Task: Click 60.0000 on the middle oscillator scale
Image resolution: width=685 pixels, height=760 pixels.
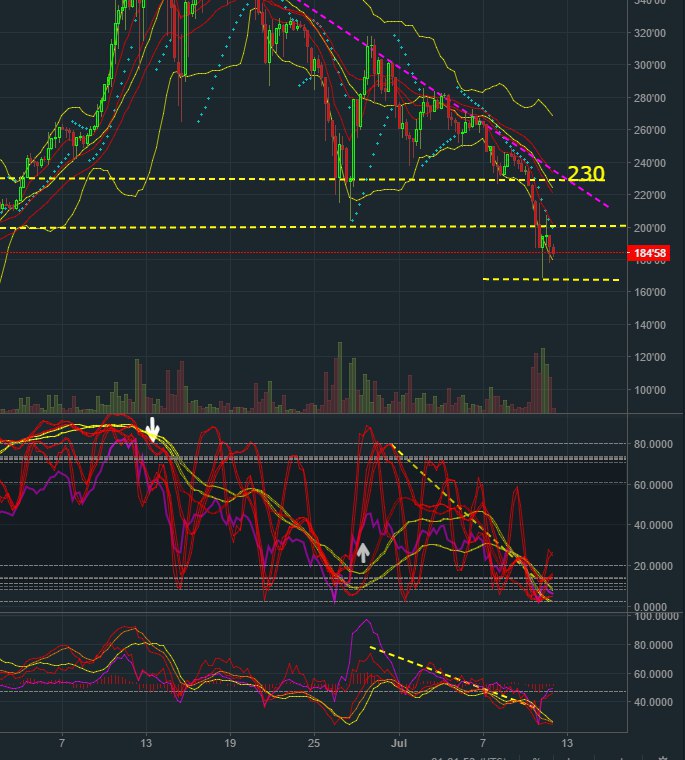Action: [653, 485]
